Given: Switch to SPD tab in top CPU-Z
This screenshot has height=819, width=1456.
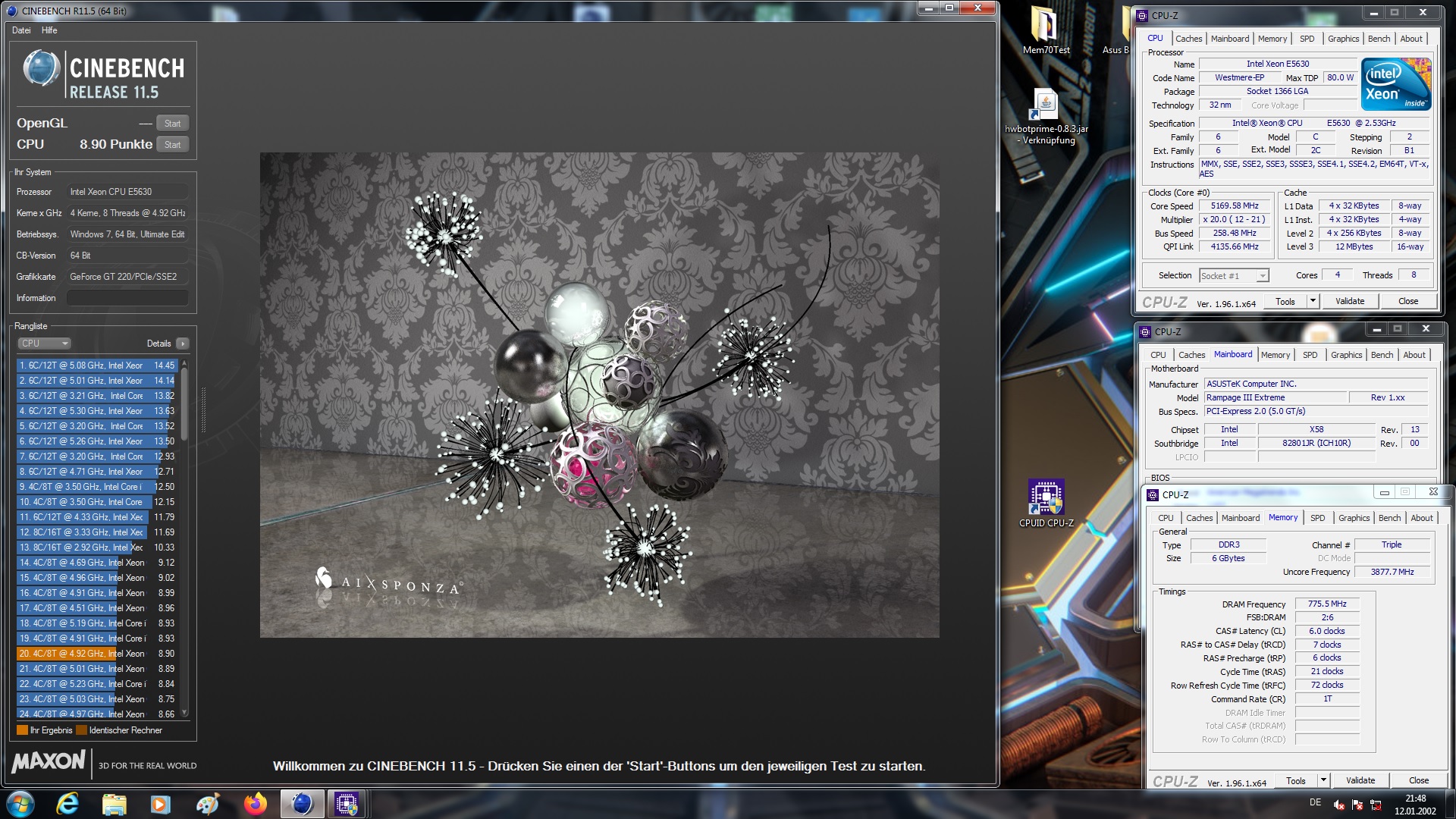Looking at the screenshot, I should click(1307, 39).
